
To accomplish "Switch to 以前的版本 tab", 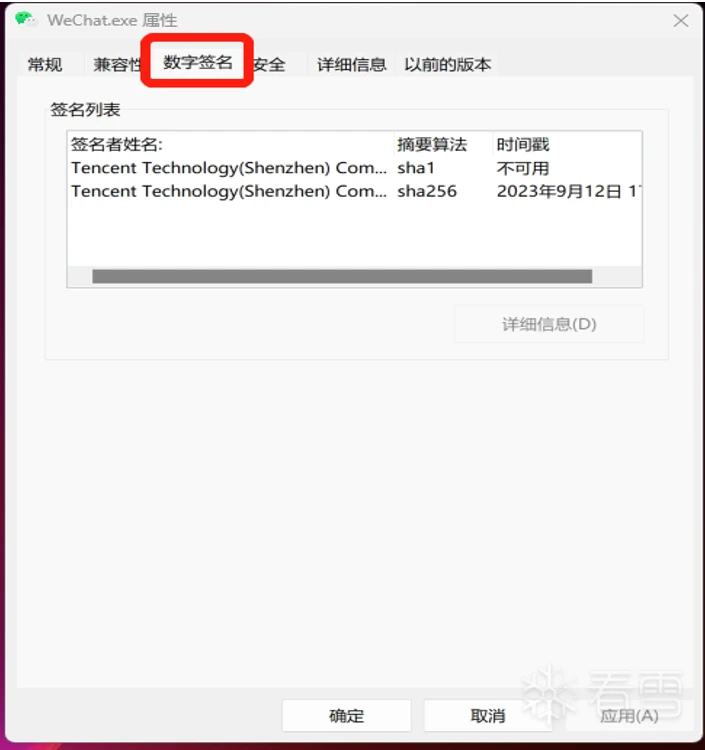I will (448, 64).
